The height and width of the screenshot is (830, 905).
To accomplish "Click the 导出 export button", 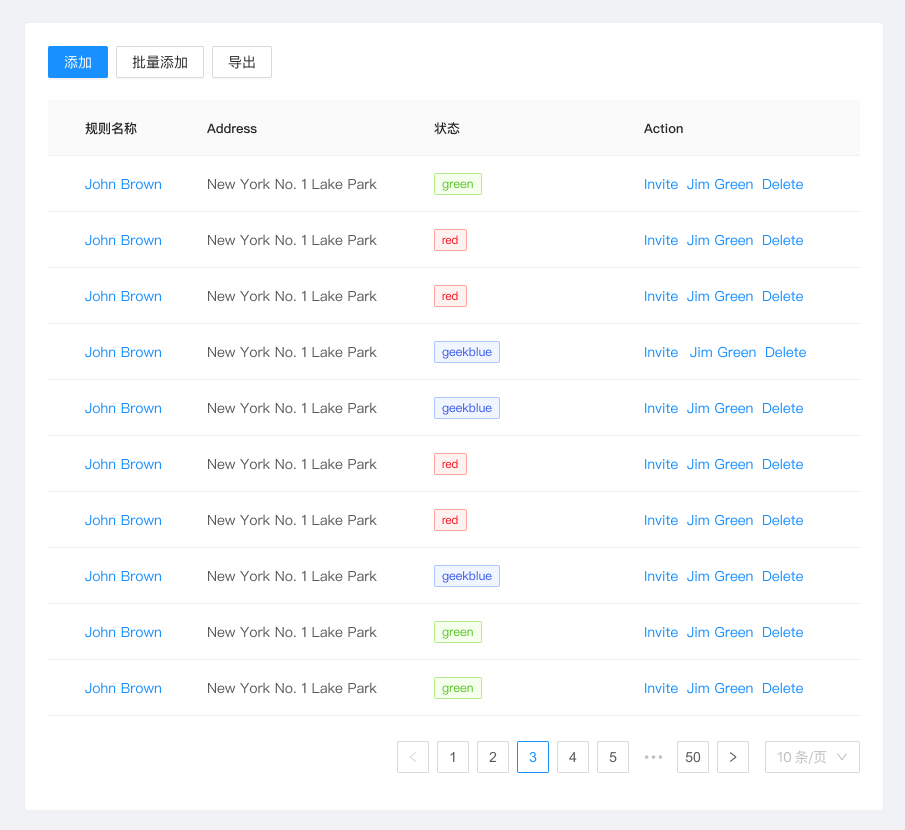I will [x=242, y=62].
